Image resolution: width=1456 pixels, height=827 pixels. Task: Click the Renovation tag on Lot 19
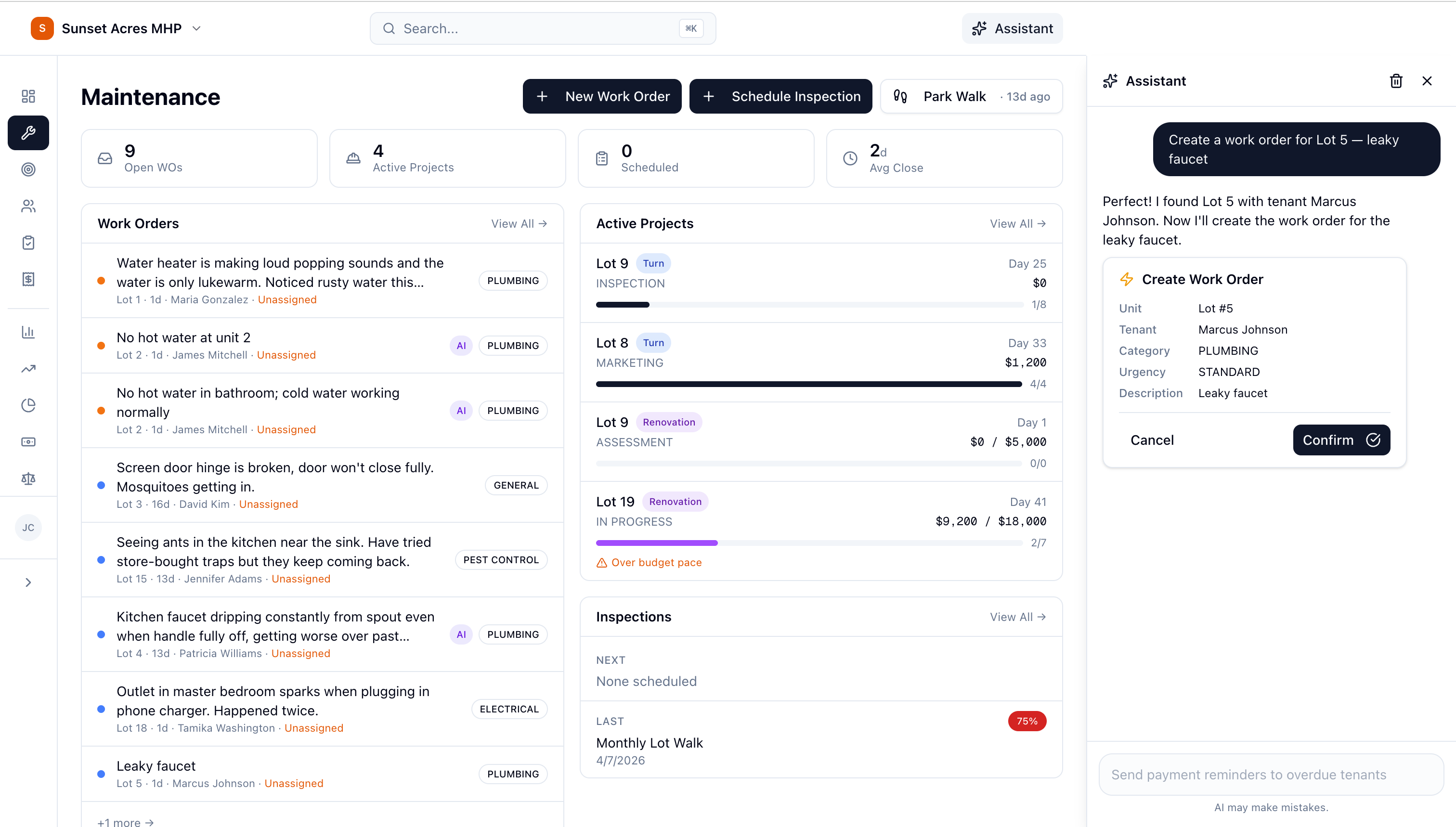point(675,502)
